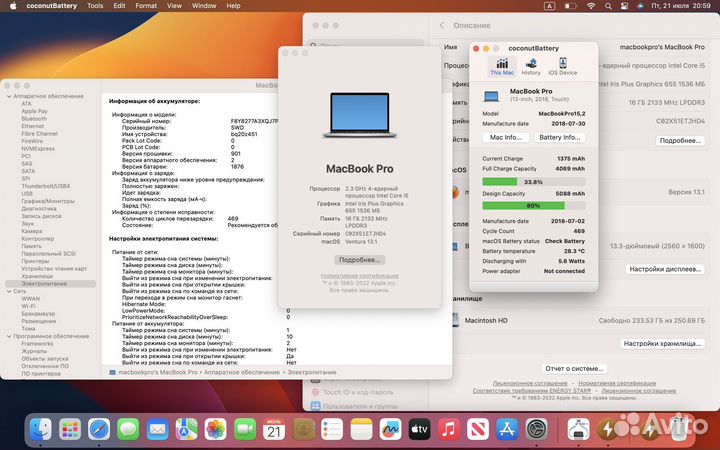This screenshot has height=450, width=720.
Task: Click the Wi-Fi icon in menu bar
Action: pyautogui.click(x=591, y=6)
